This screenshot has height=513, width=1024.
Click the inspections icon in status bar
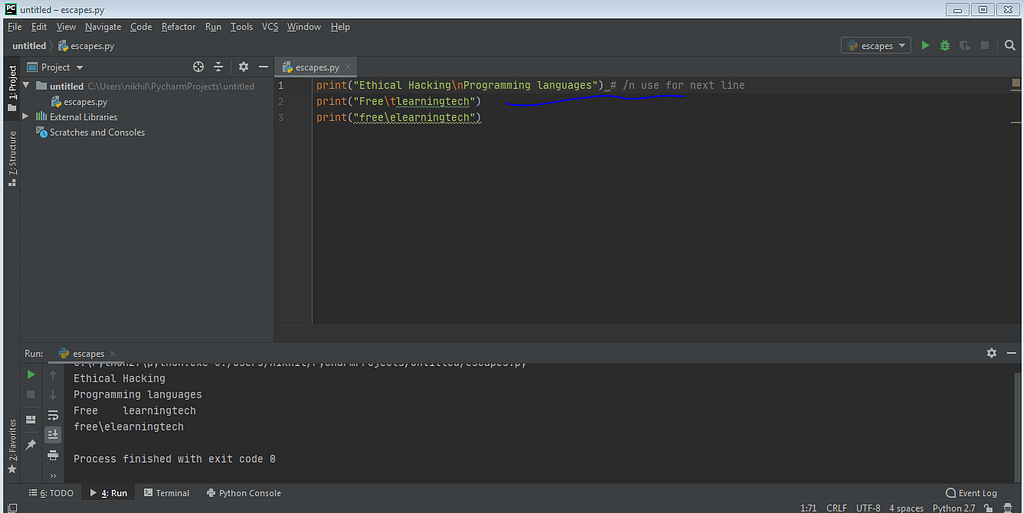pyautogui.click(x=1008, y=508)
